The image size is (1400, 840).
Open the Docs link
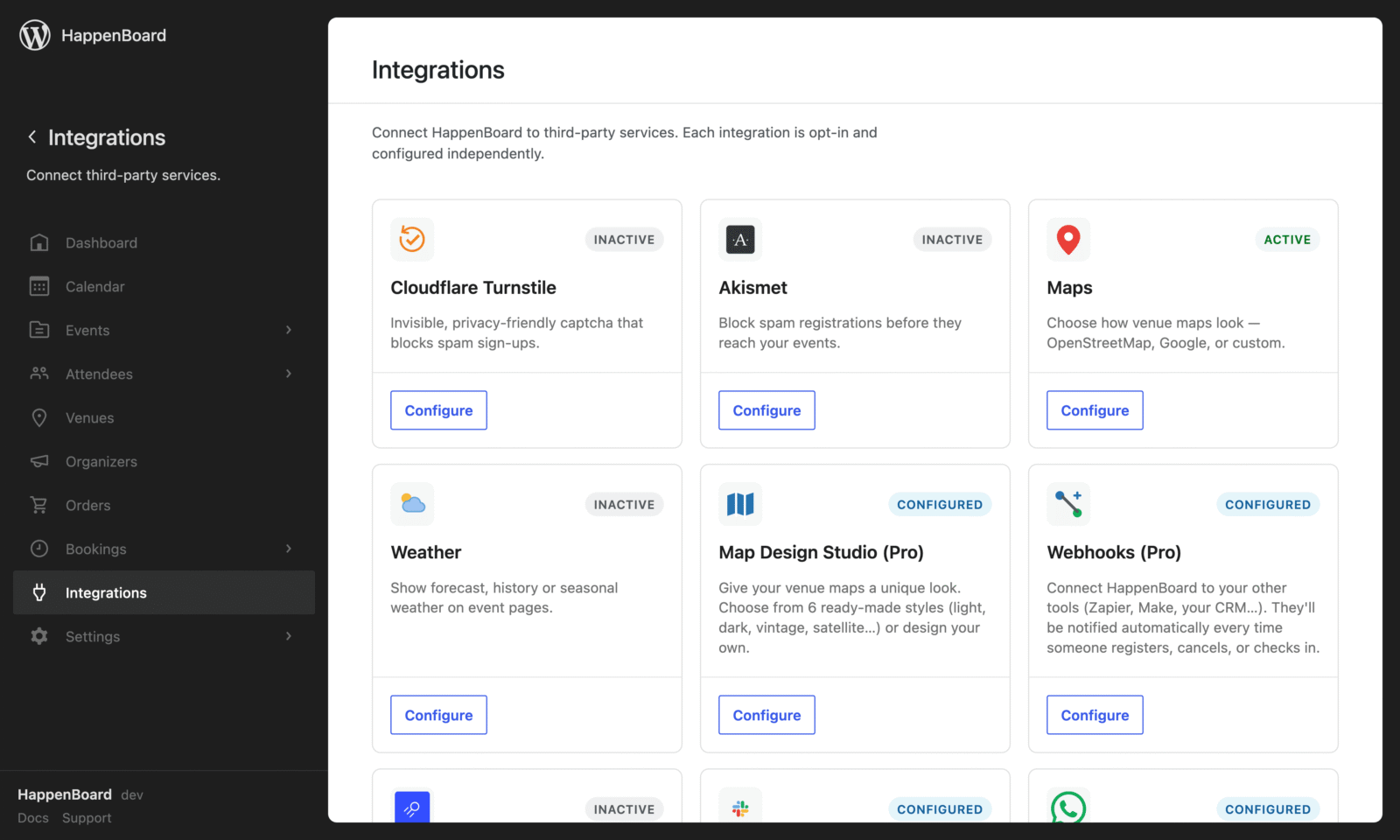point(33,818)
